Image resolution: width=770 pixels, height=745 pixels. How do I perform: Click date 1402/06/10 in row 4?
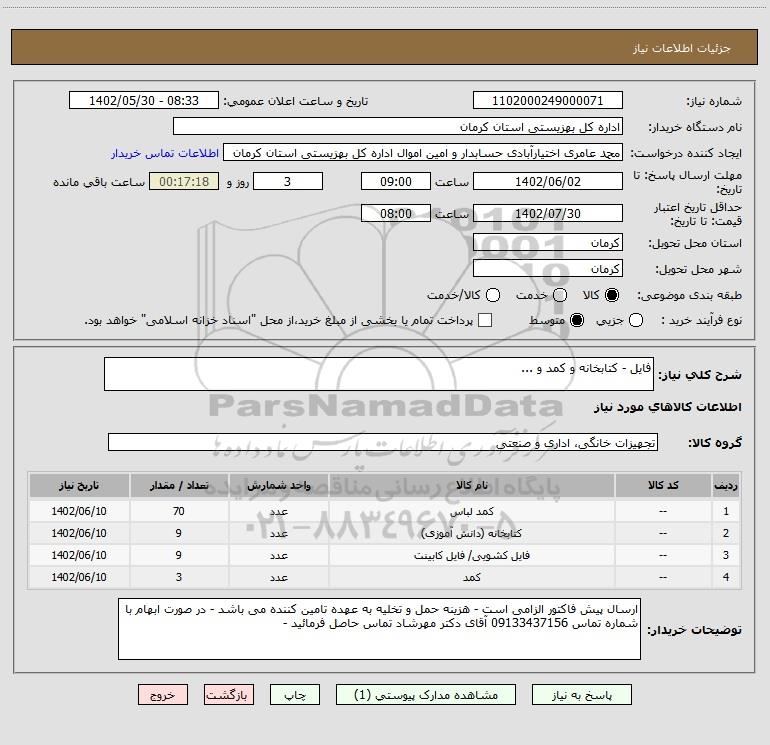pyautogui.click(x=79, y=577)
